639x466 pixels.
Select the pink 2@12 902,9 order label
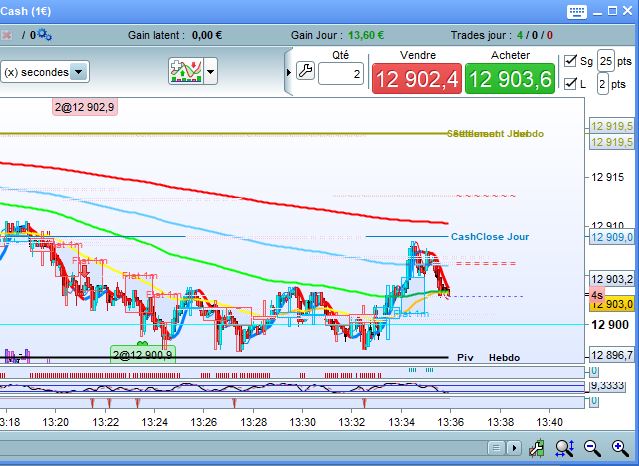pos(85,107)
